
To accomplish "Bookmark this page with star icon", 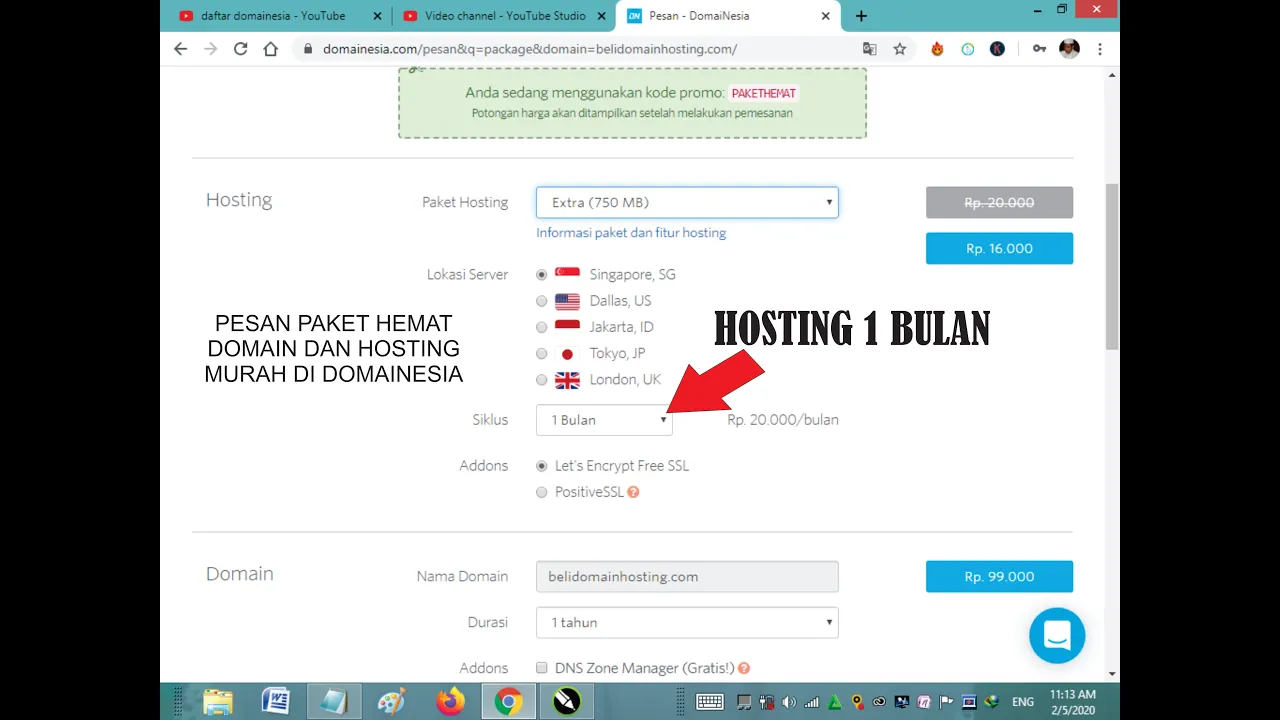I will click(x=899, y=48).
